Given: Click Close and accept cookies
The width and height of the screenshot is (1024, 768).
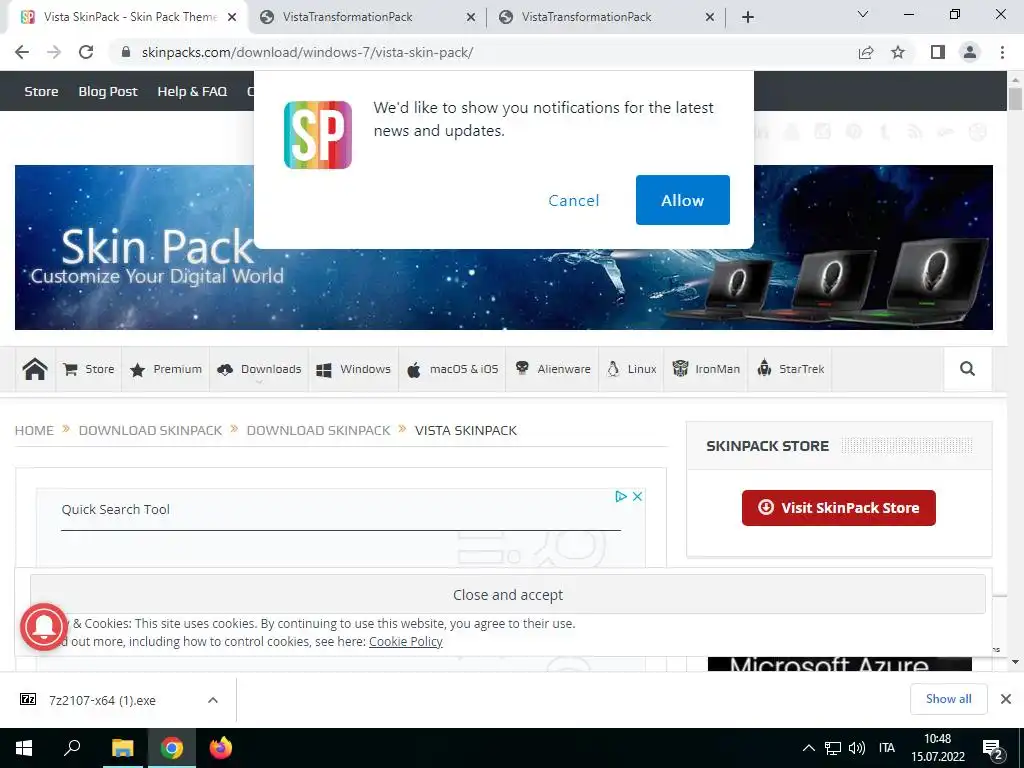Looking at the screenshot, I should pos(508,594).
